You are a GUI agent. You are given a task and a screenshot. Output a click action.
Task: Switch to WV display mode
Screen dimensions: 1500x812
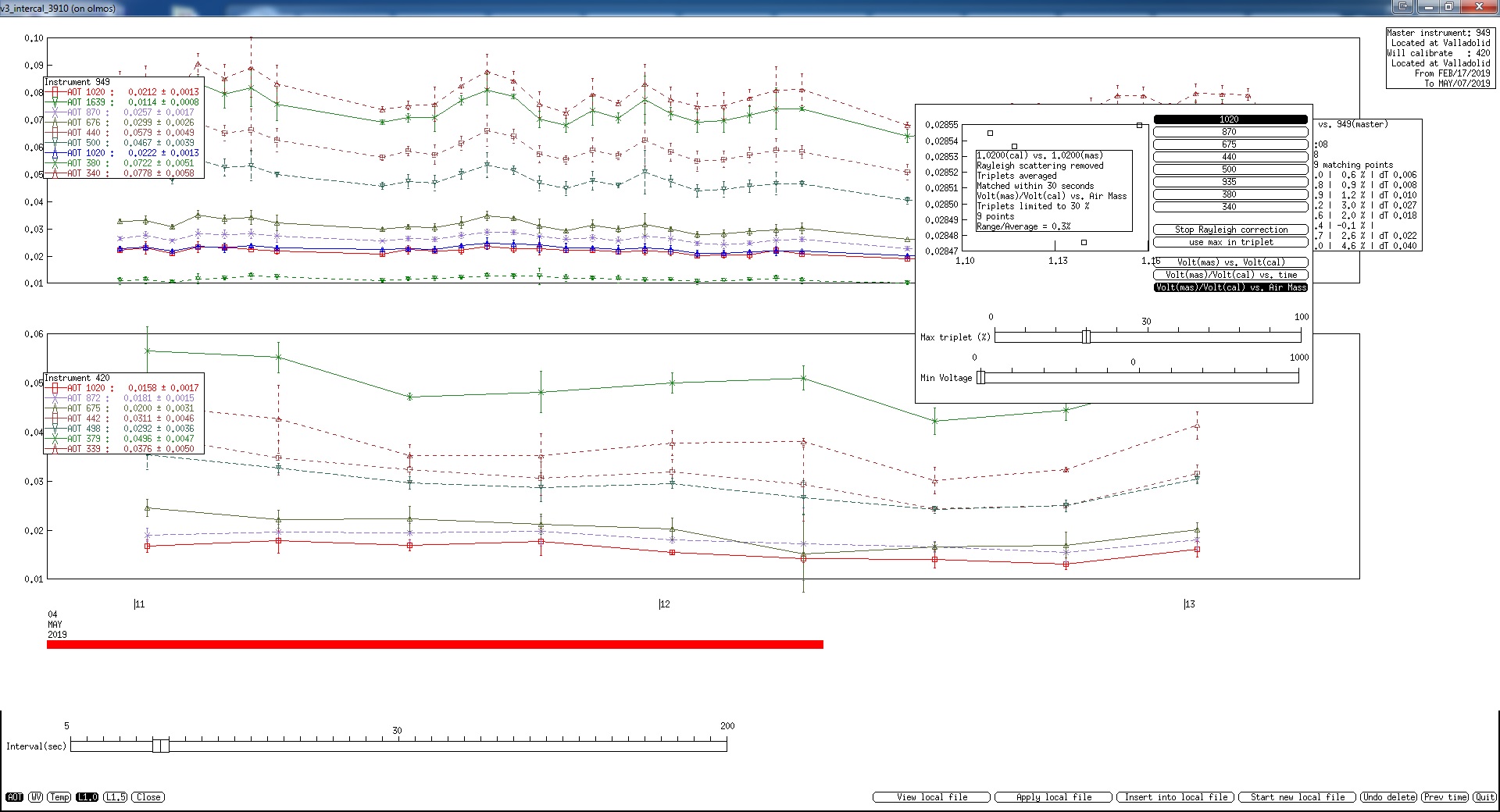point(36,797)
